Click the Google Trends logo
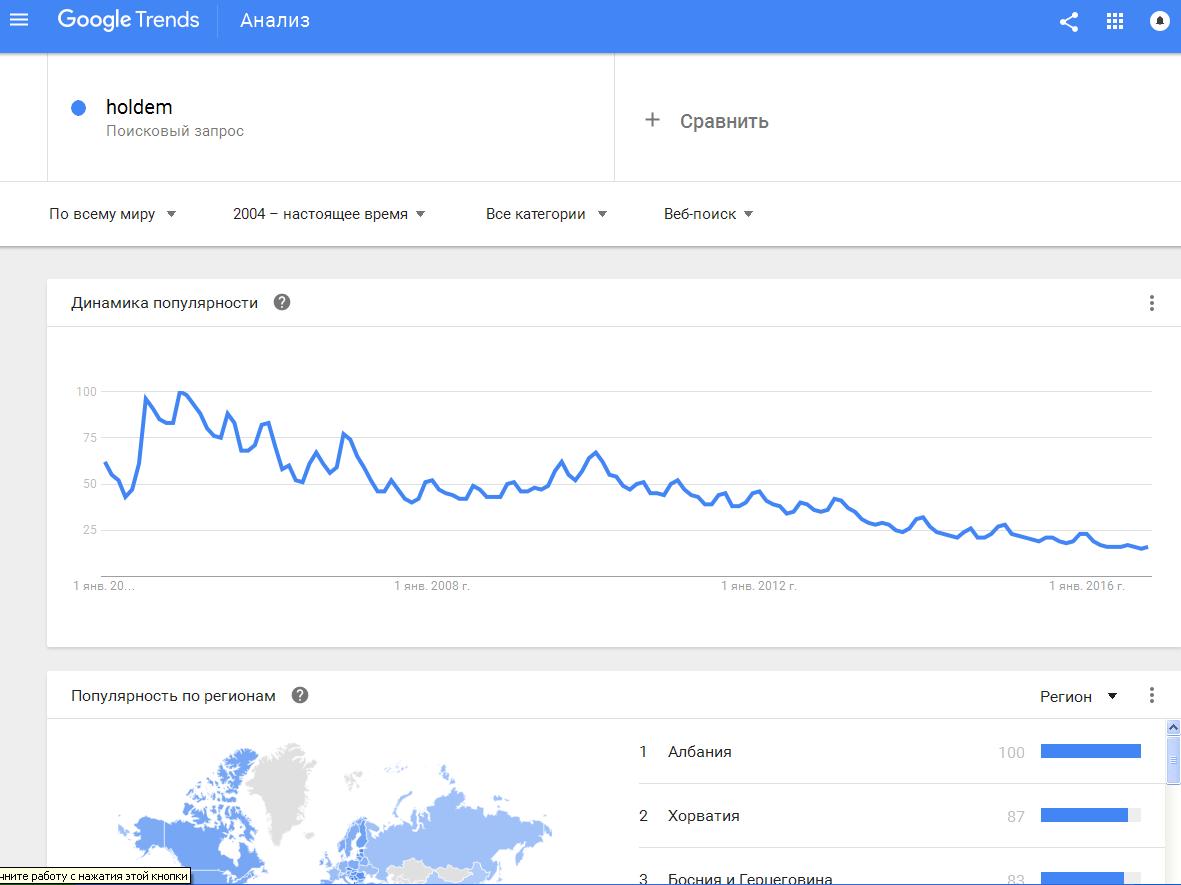Screen dimensions: 1181x885 pyautogui.click(x=129, y=20)
